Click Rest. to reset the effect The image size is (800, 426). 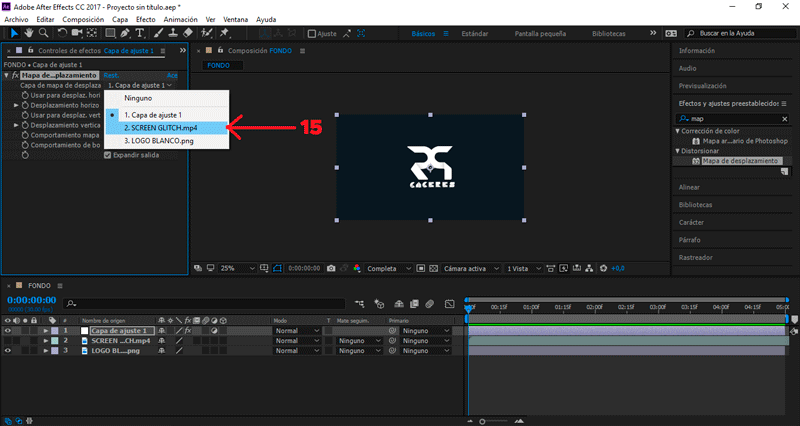pyautogui.click(x=111, y=76)
